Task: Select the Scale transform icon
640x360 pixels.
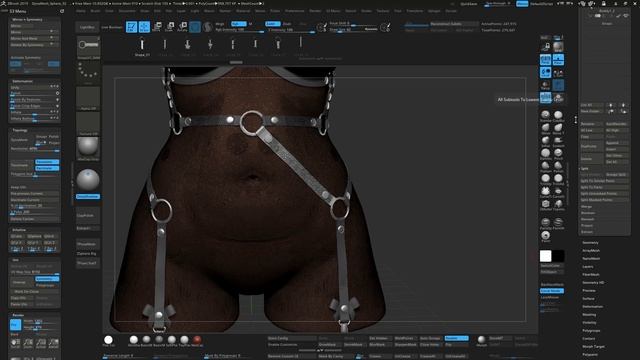Action: 169,27
